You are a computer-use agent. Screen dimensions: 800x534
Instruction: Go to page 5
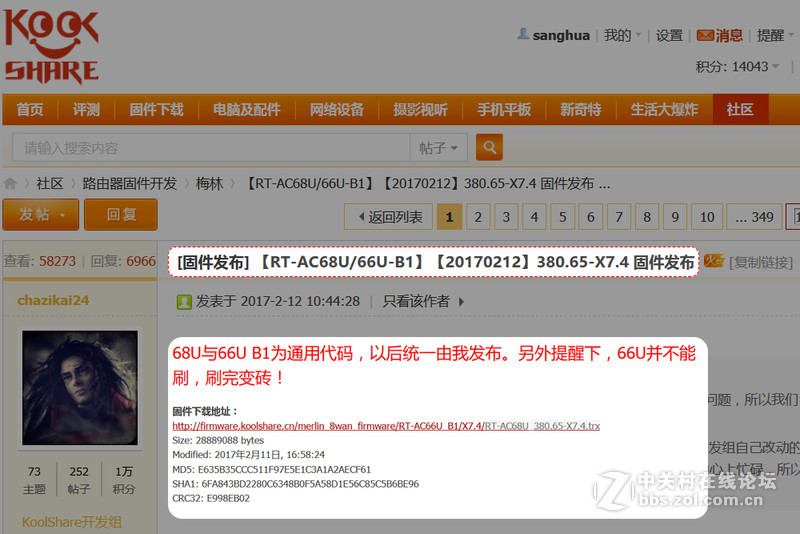pos(562,217)
